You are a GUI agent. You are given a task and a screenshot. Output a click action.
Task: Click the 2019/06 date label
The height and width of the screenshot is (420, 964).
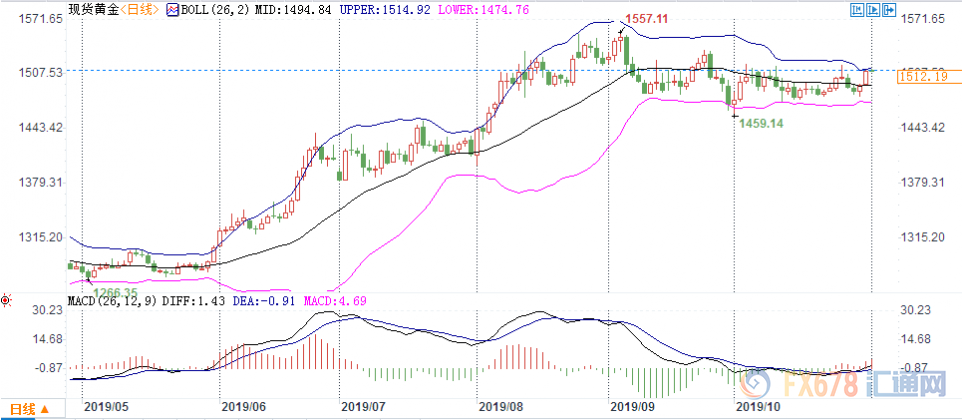[243, 406]
